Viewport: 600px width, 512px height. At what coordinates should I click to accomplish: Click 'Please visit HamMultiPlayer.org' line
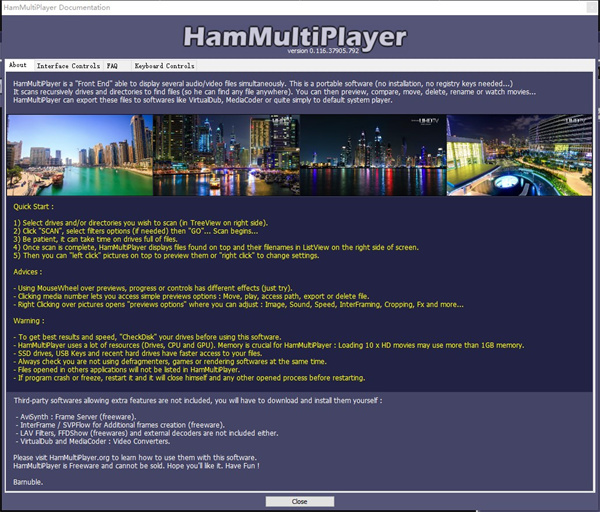[135, 458]
